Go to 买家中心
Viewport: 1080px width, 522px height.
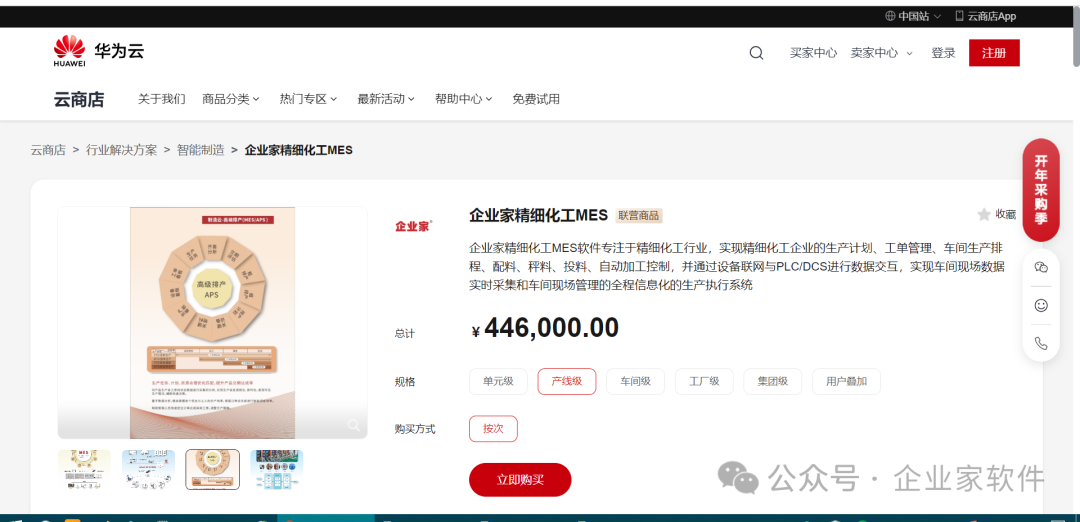coord(813,53)
